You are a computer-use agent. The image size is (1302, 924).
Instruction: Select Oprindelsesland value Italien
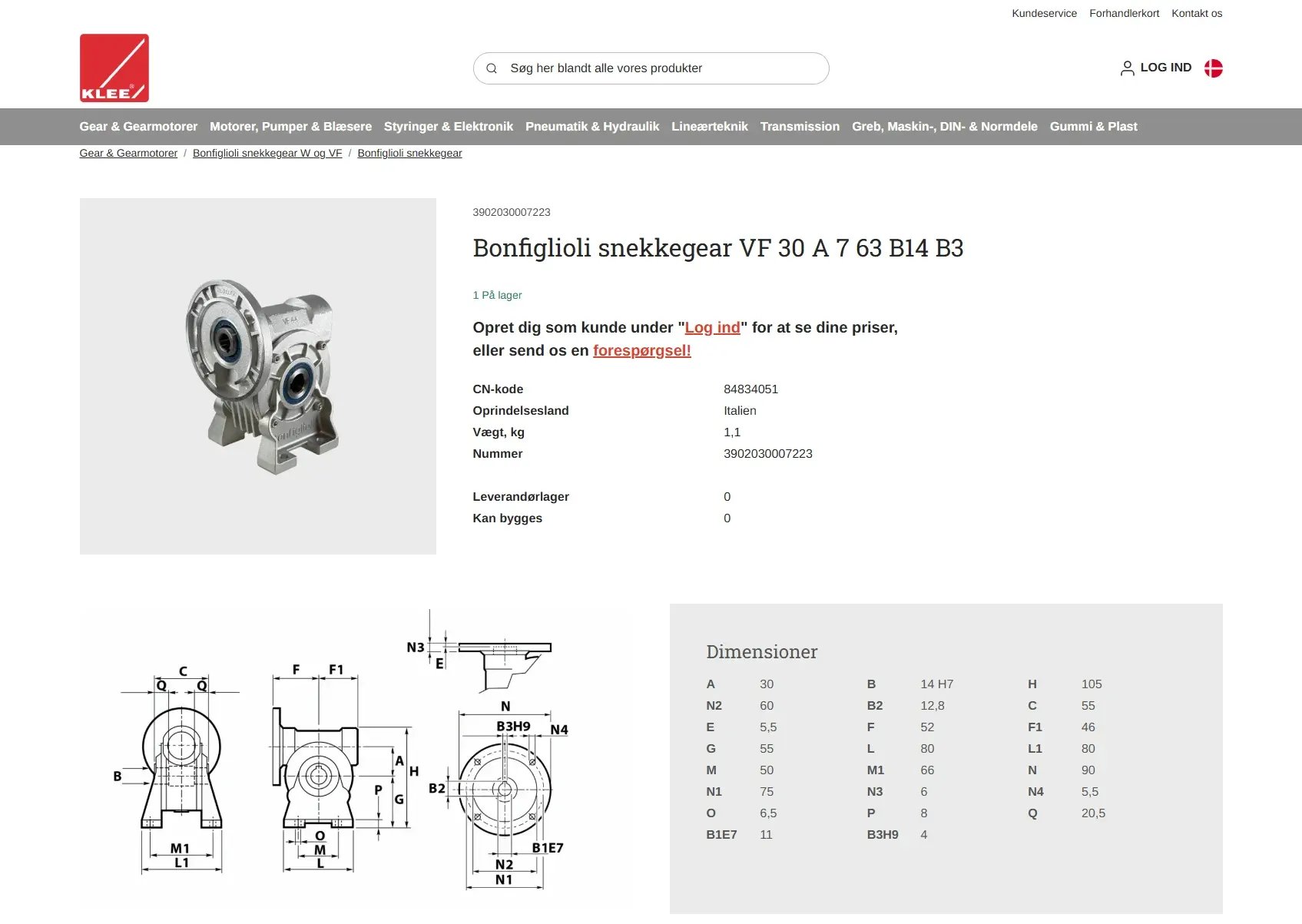click(x=740, y=411)
